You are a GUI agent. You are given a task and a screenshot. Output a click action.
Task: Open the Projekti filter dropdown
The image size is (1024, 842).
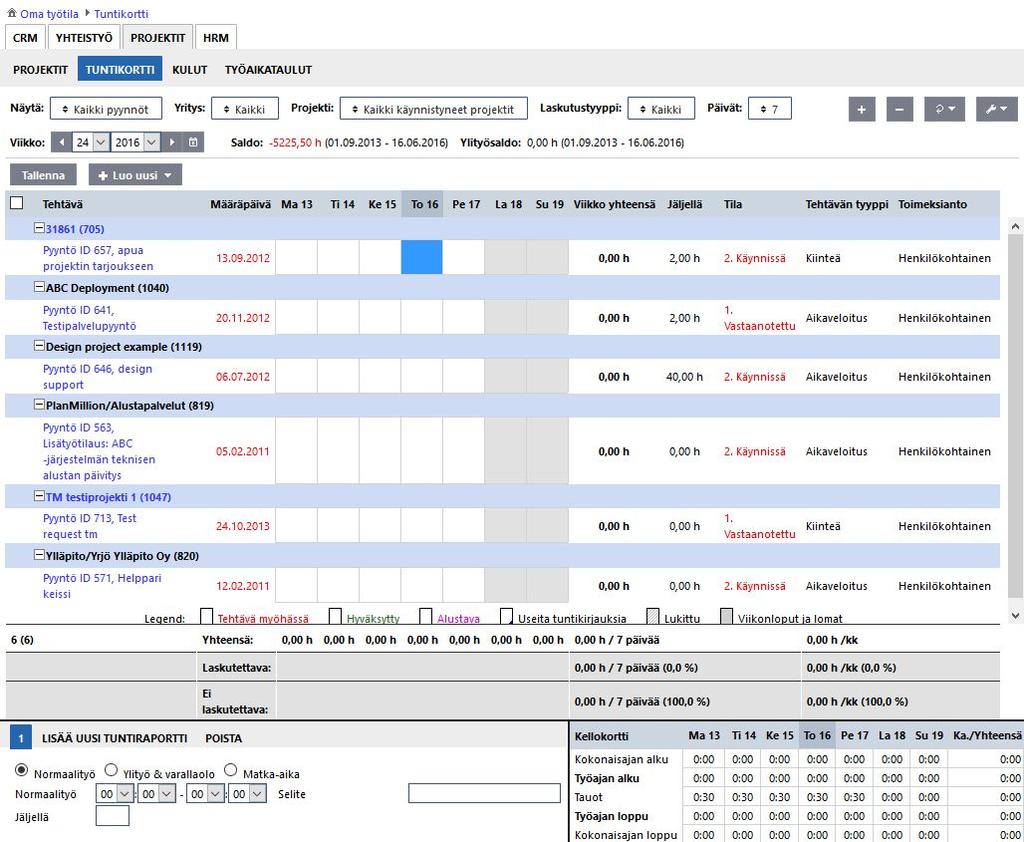click(434, 109)
